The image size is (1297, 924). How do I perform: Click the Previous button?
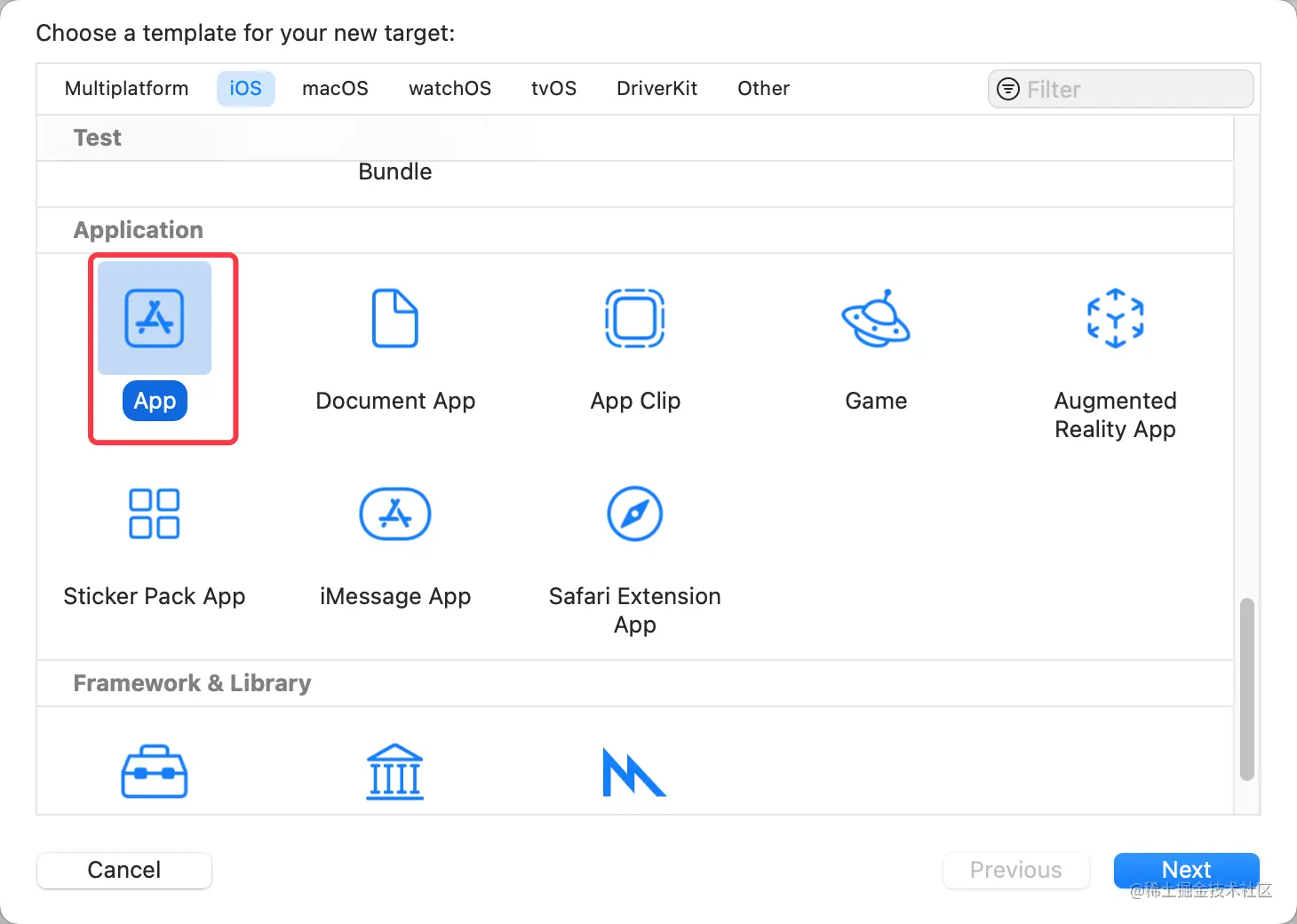(x=1016, y=870)
